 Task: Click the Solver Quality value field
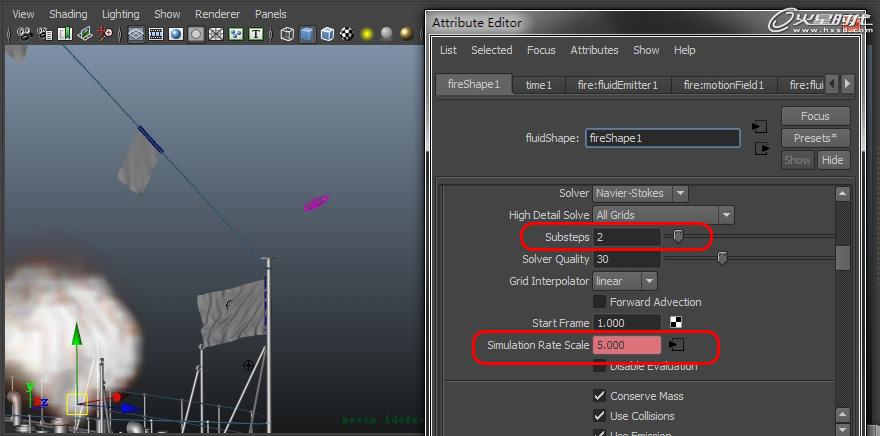click(627, 259)
